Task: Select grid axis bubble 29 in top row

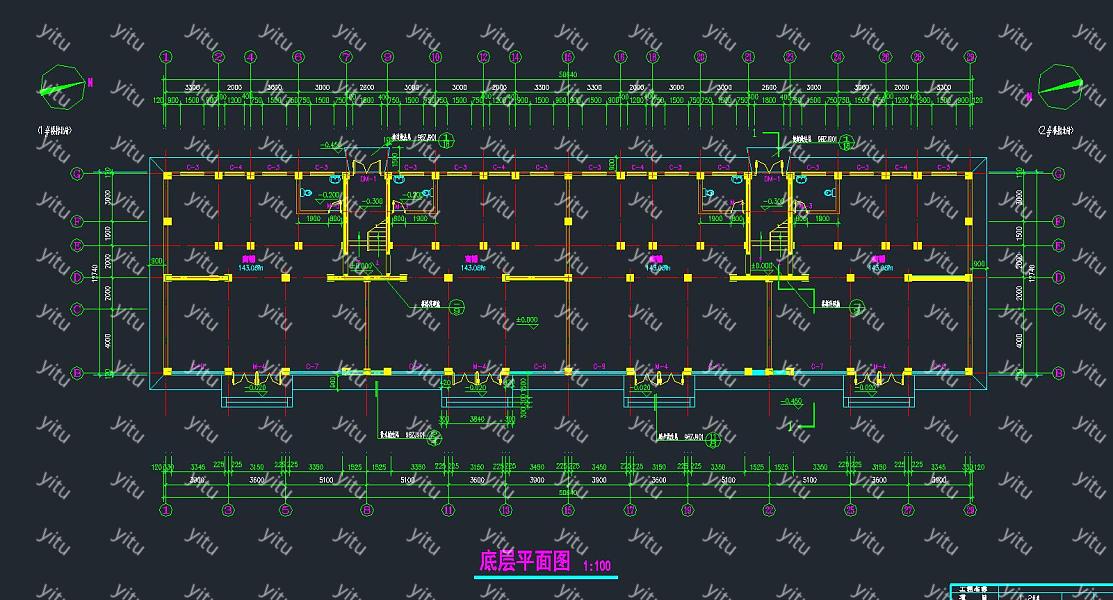Action: point(968,58)
